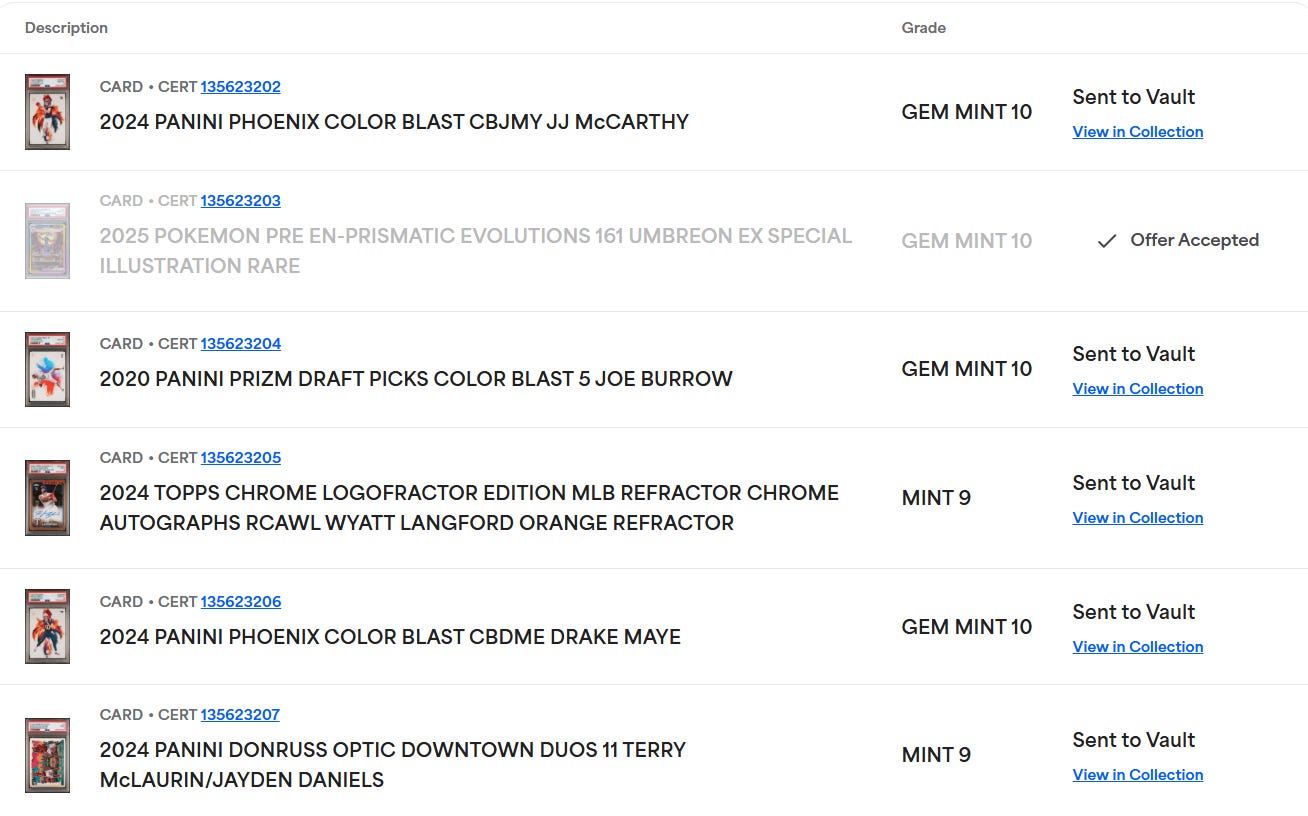
Task: Click the Offer Accepted checkmark icon
Action: coord(1106,241)
